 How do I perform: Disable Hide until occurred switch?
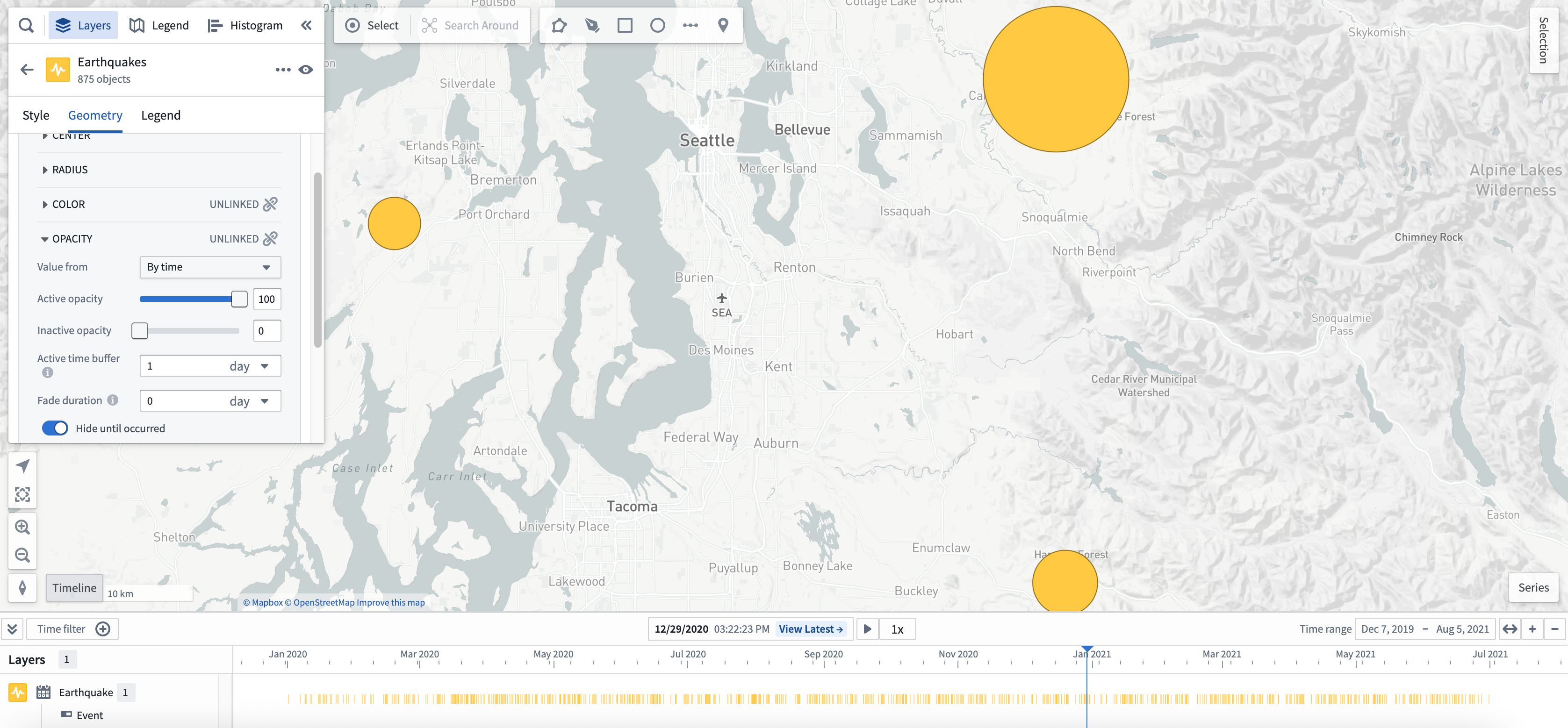coord(55,428)
